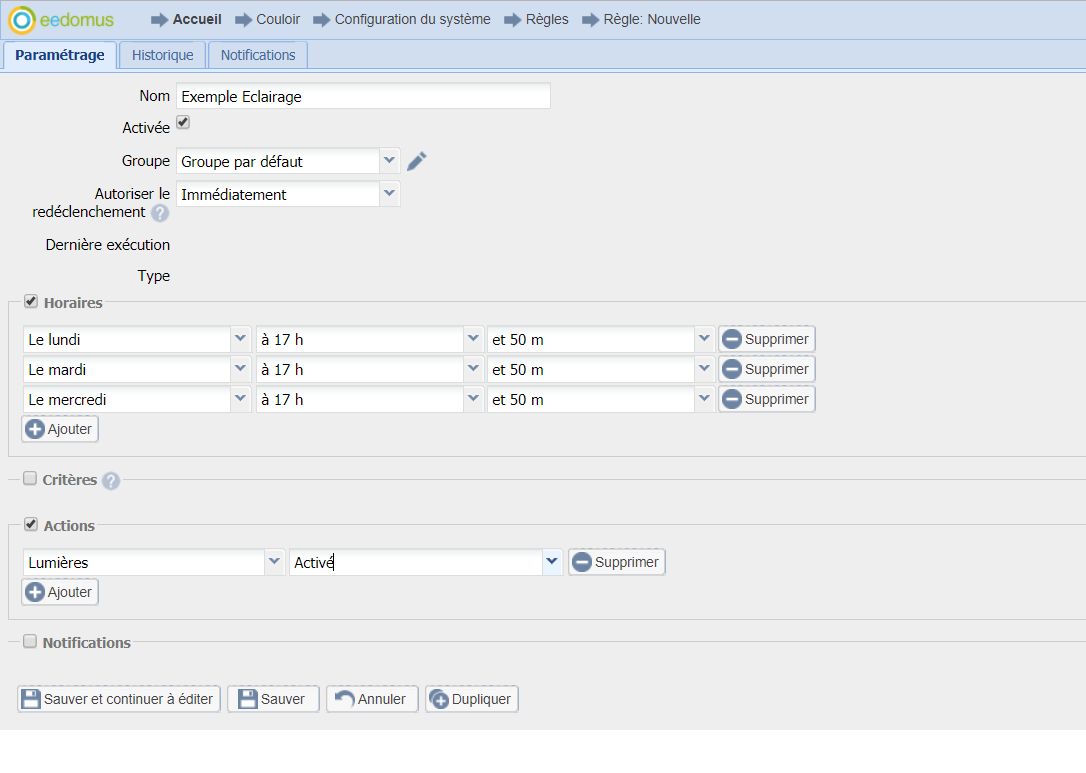Enable the Critères section checkbox
Image resolution: width=1086 pixels, height=773 pixels.
30,479
